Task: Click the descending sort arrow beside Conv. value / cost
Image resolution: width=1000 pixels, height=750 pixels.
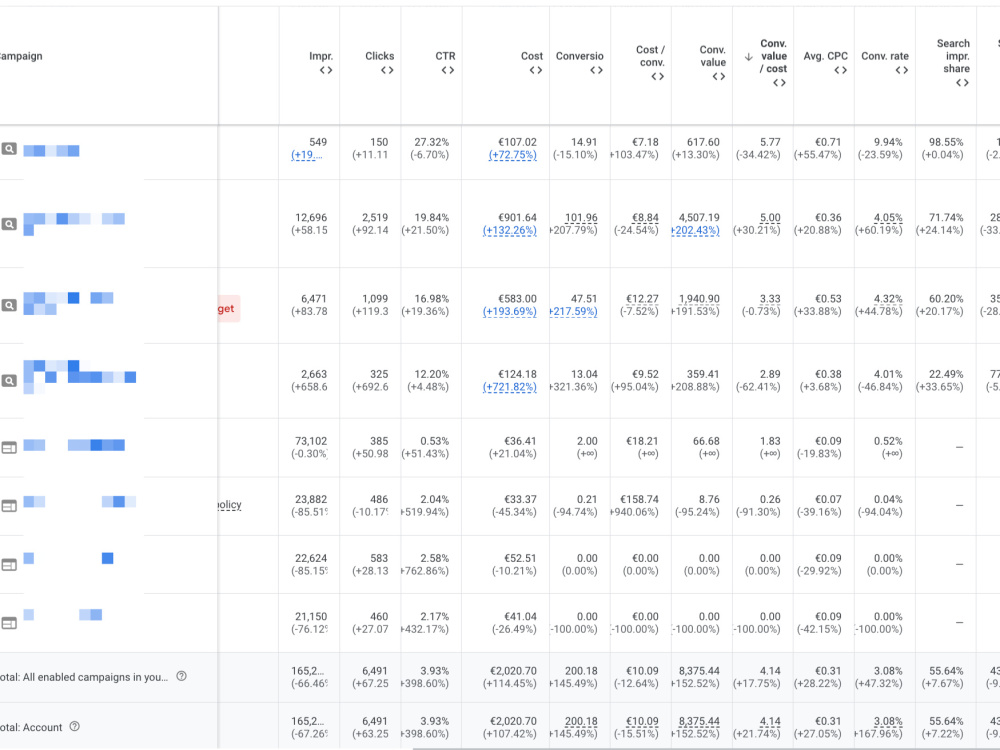Action: point(749,57)
